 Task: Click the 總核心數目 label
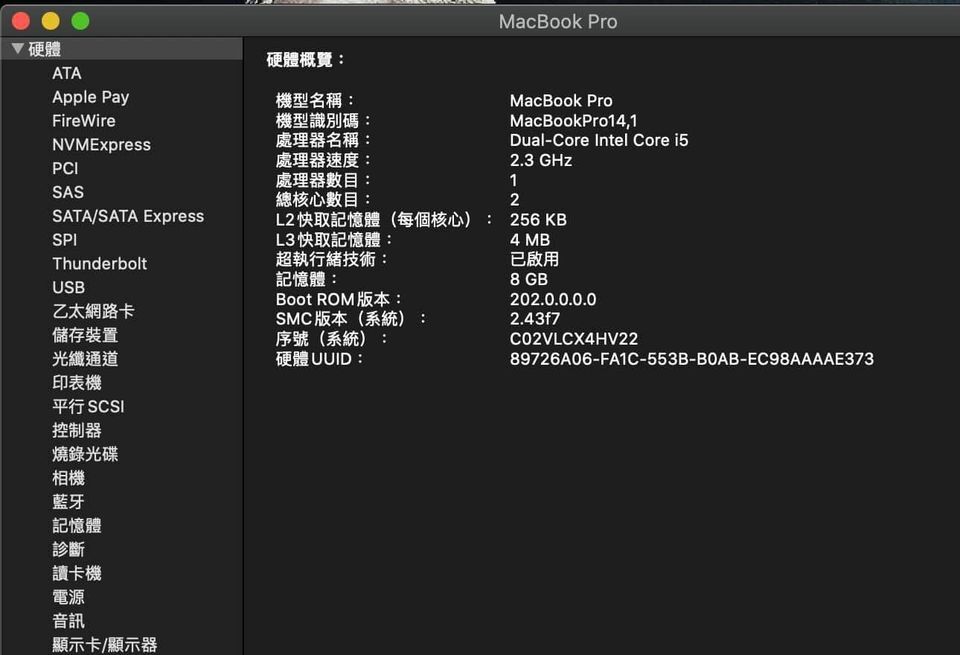(323, 200)
